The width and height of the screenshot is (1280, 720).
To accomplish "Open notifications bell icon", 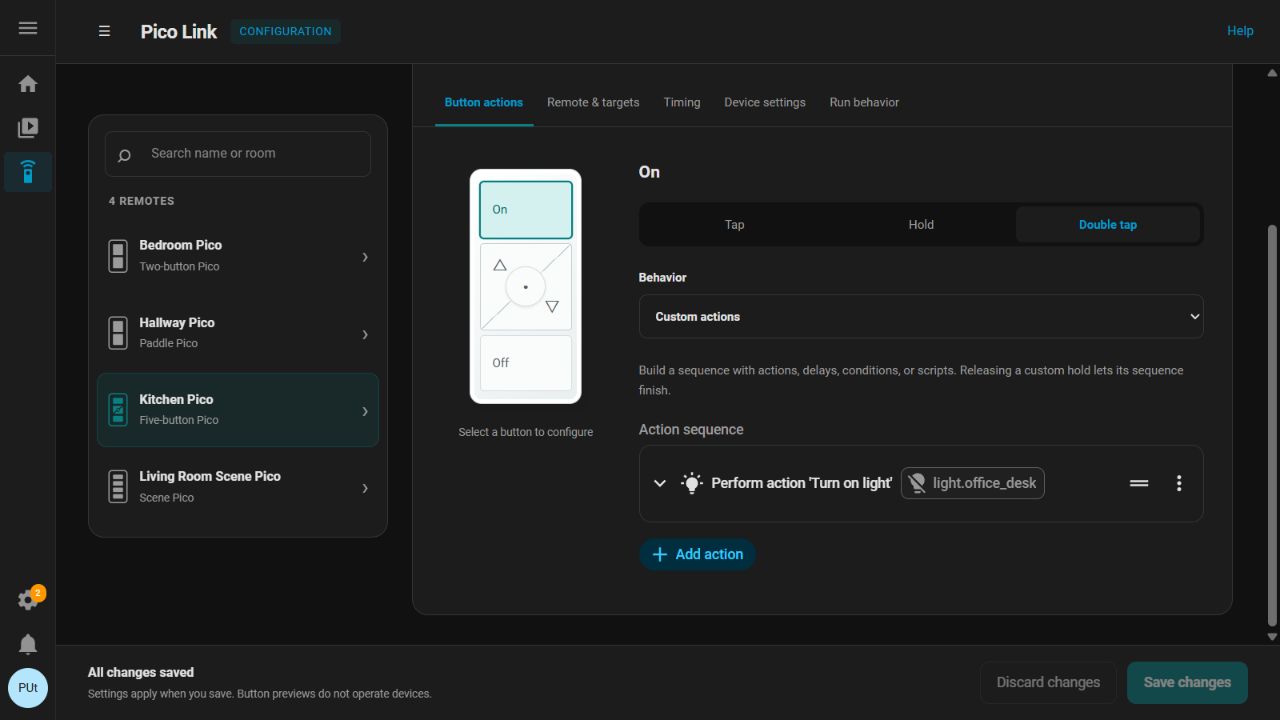I will (x=28, y=644).
